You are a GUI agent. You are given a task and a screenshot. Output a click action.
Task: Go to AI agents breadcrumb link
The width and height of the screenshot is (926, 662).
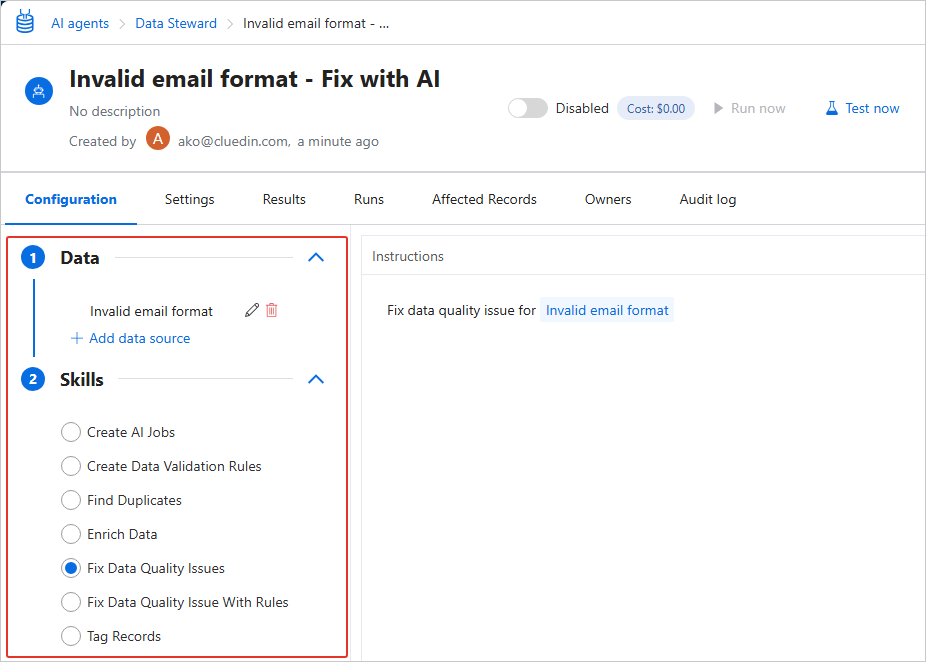80,24
